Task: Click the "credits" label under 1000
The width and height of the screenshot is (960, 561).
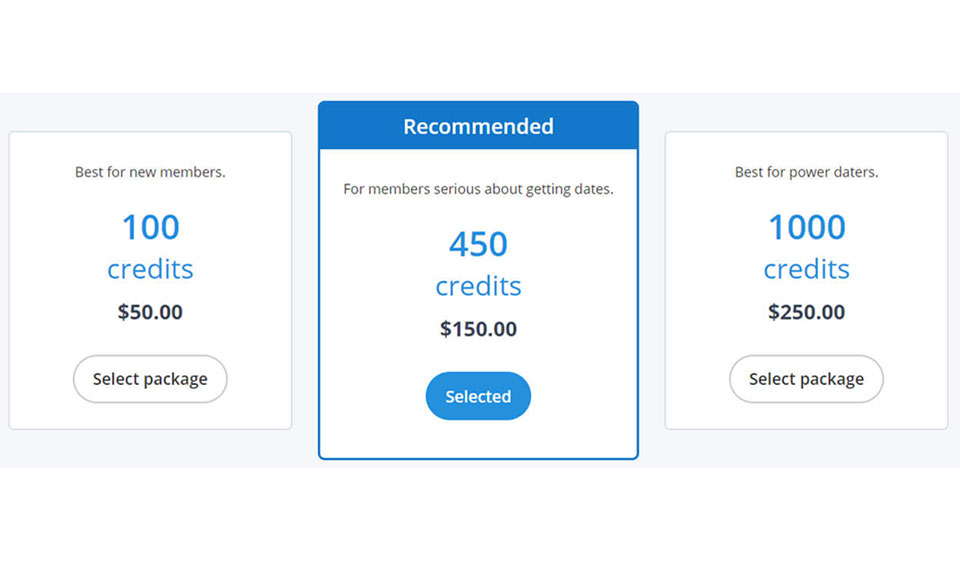Action: coord(806,269)
